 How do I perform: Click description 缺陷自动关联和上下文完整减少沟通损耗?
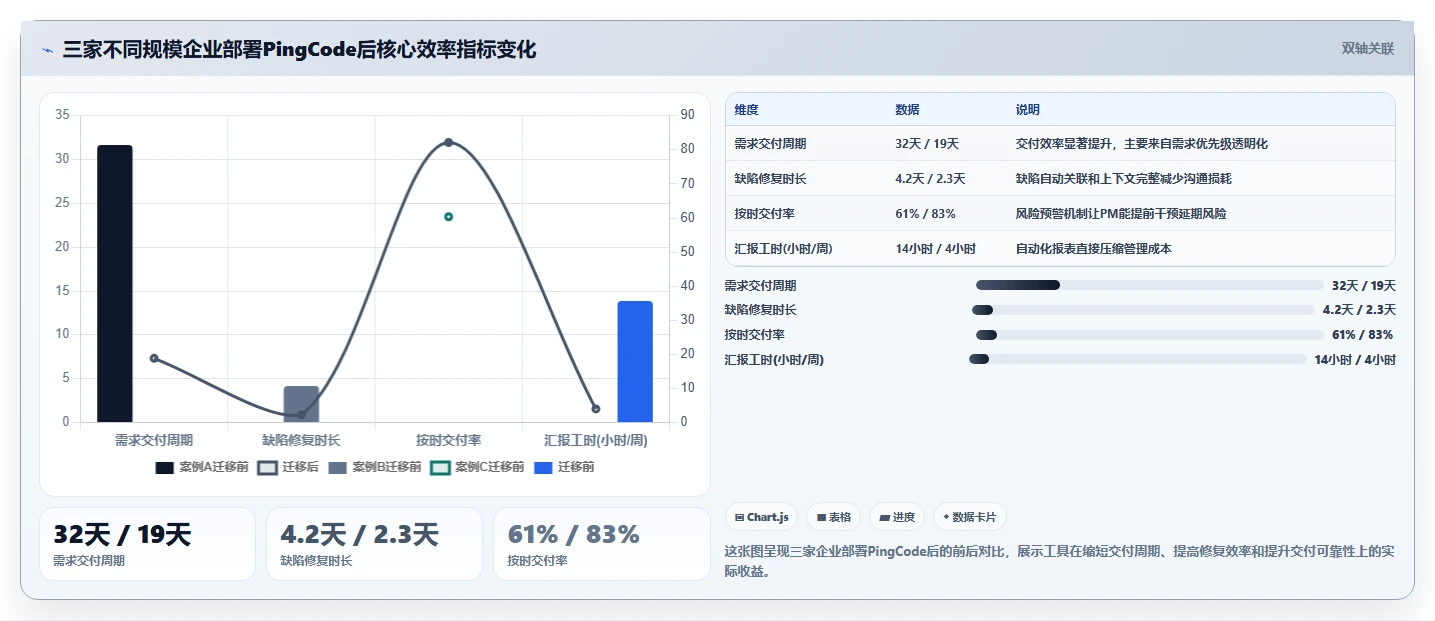pyautogui.click(x=1123, y=179)
